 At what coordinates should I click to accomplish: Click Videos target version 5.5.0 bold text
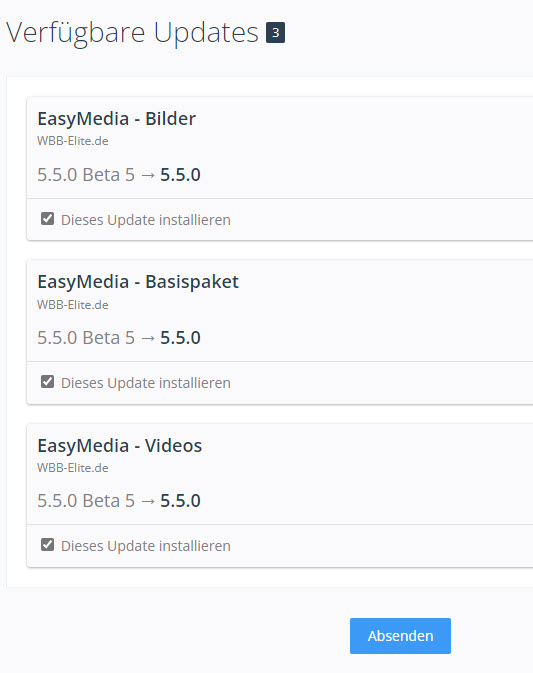pyautogui.click(x=180, y=500)
